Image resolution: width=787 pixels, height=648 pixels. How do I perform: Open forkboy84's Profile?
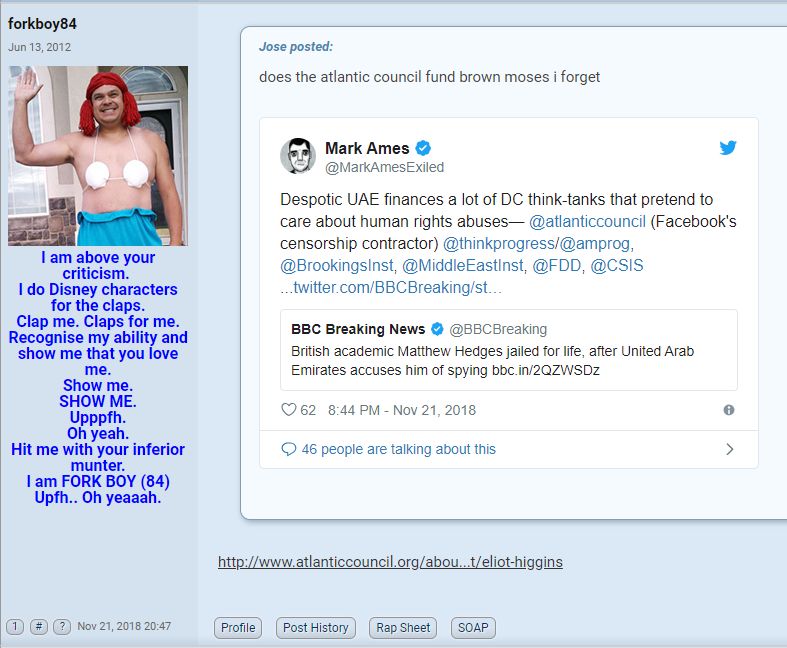coord(238,628)
